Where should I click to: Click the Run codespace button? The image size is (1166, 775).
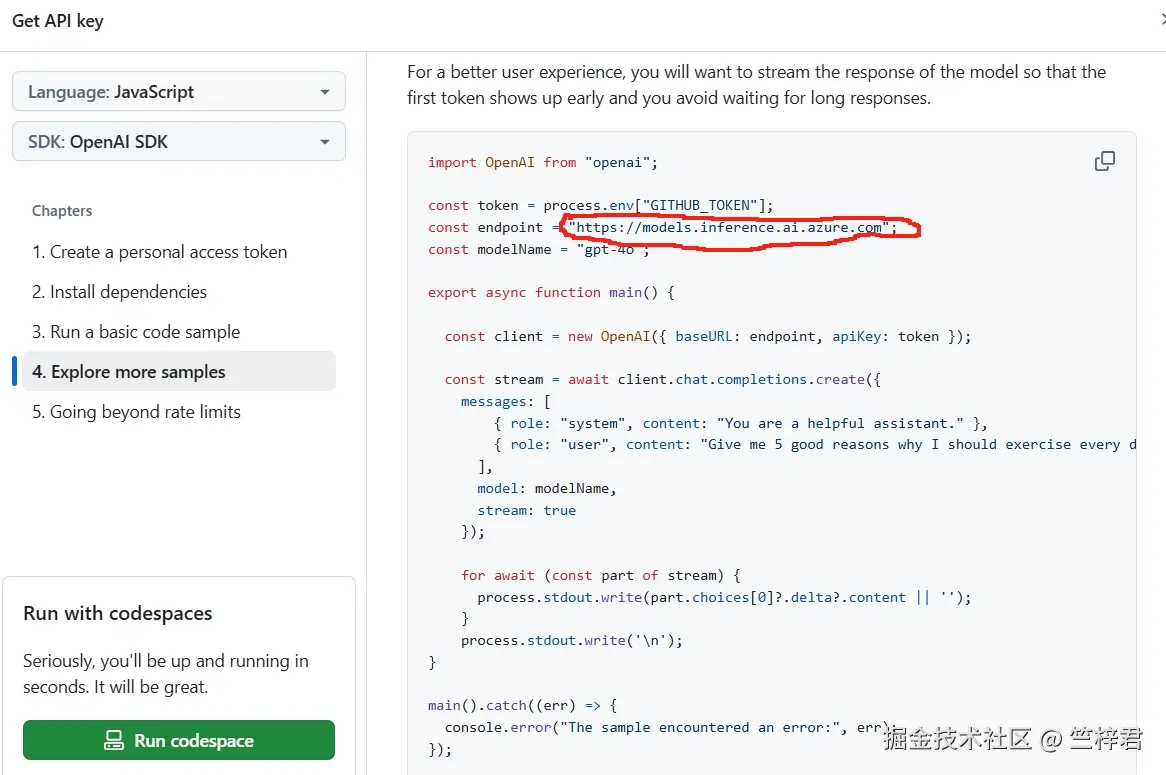(178, 740)
